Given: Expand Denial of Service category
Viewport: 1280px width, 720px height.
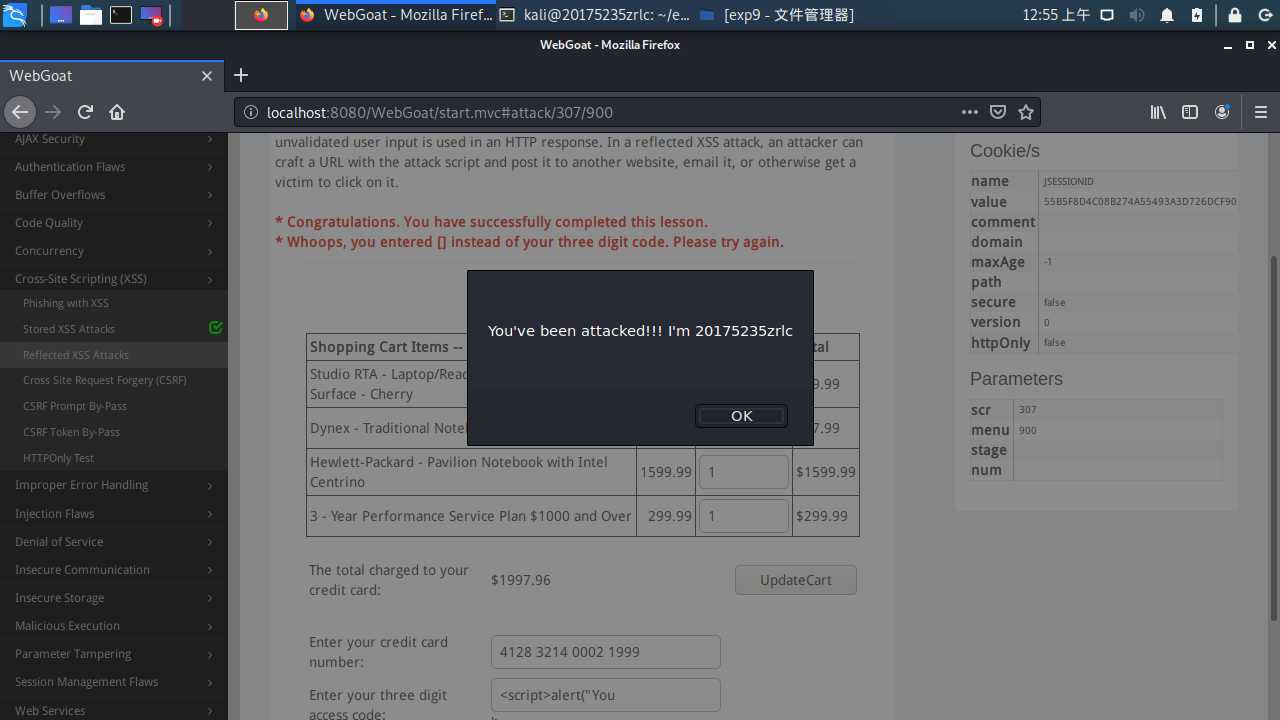Looking at the screenshot, I should point(114,542).
